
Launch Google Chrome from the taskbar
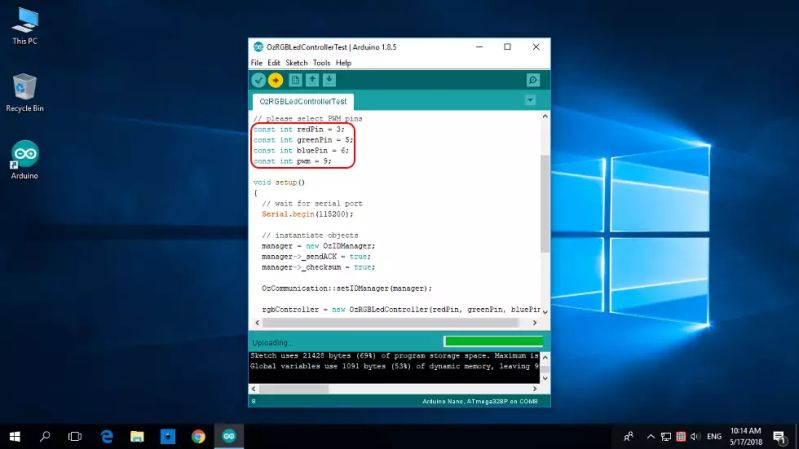coord(198,436)
